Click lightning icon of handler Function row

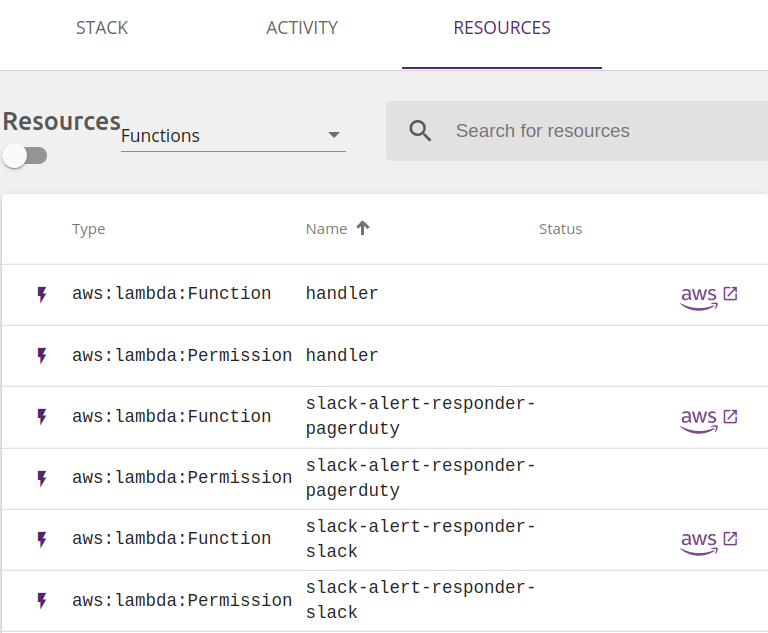click(x=42, y=294)
